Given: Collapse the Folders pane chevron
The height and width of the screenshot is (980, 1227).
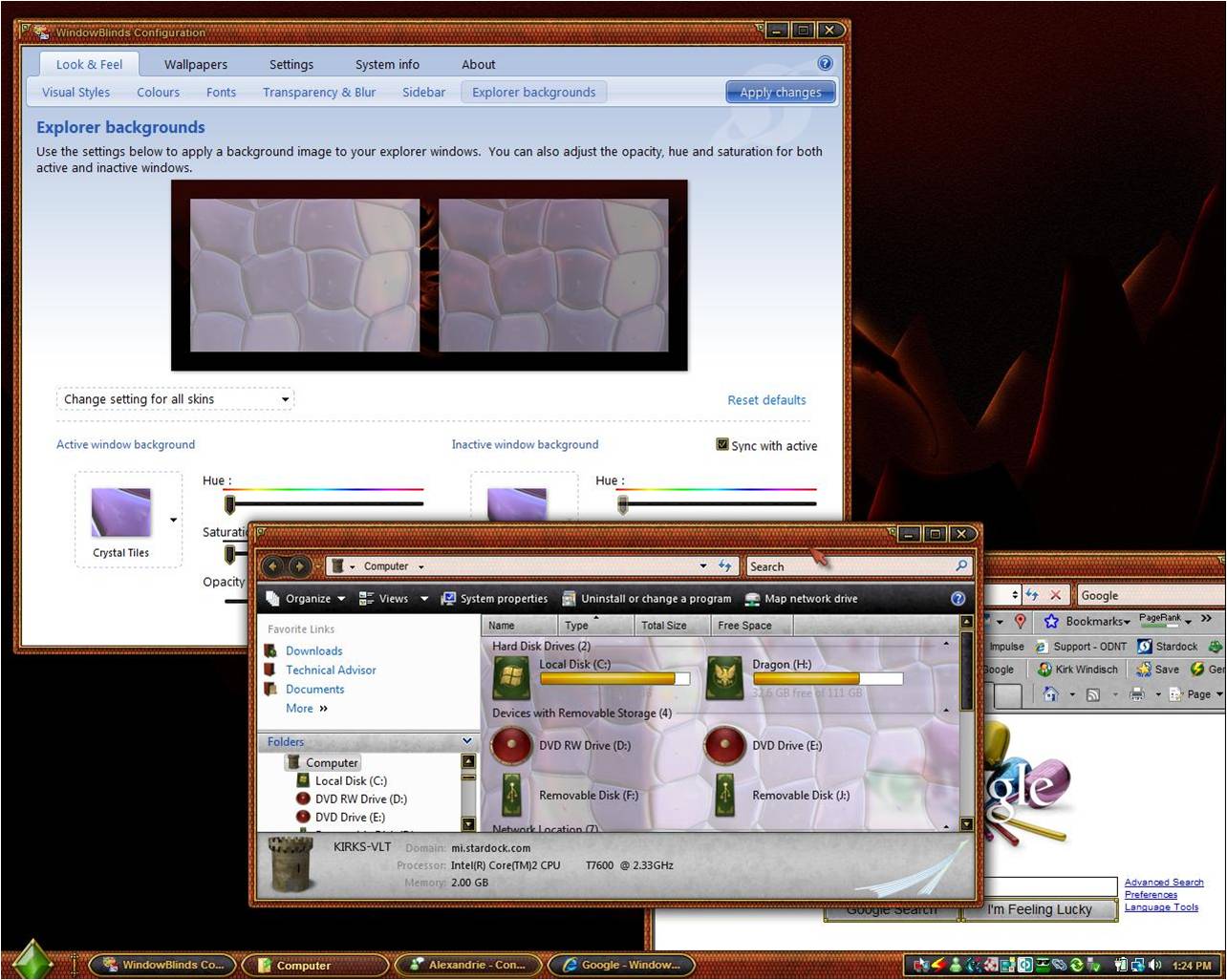Looking at the screenshot, I should [x=467, y=741].
